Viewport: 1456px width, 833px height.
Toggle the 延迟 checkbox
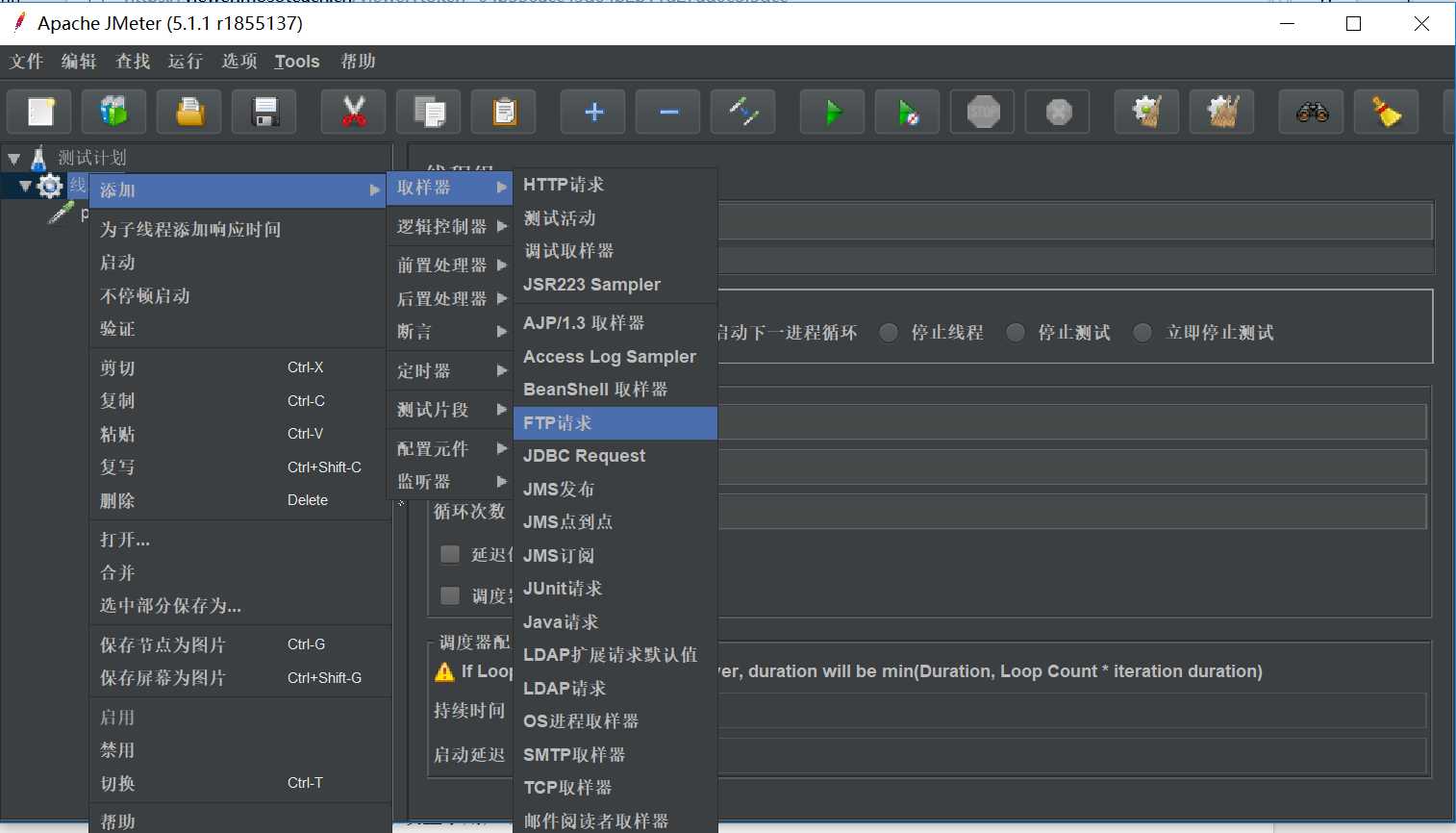click(x=450, y=554)
